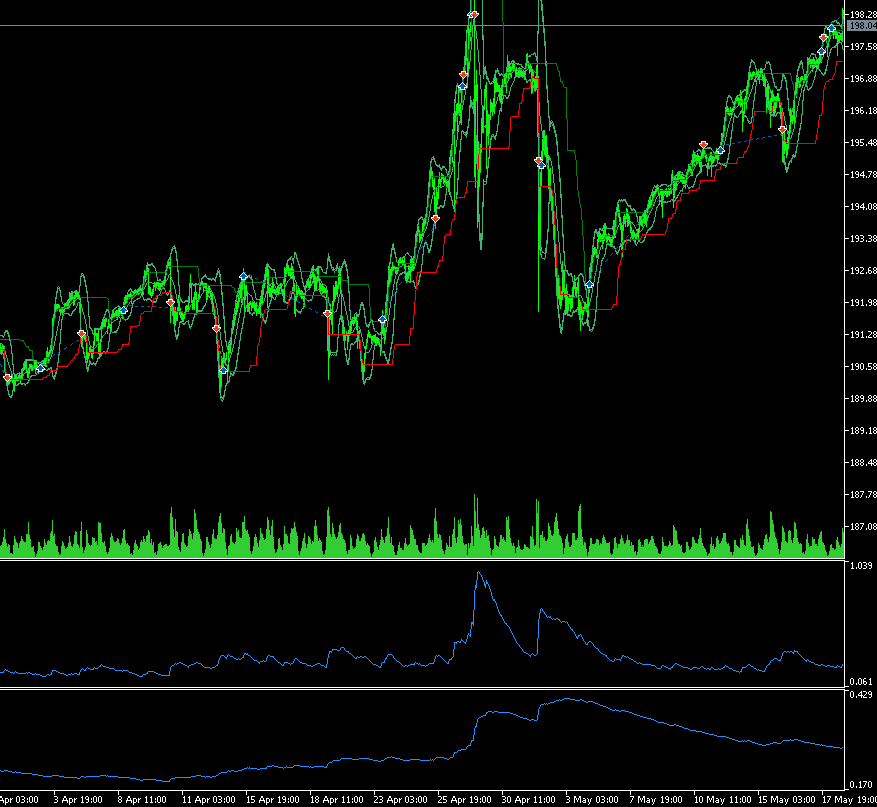
Task: Click the 0.429 value on lower indicator scale
Action: (x=860, y=694)
